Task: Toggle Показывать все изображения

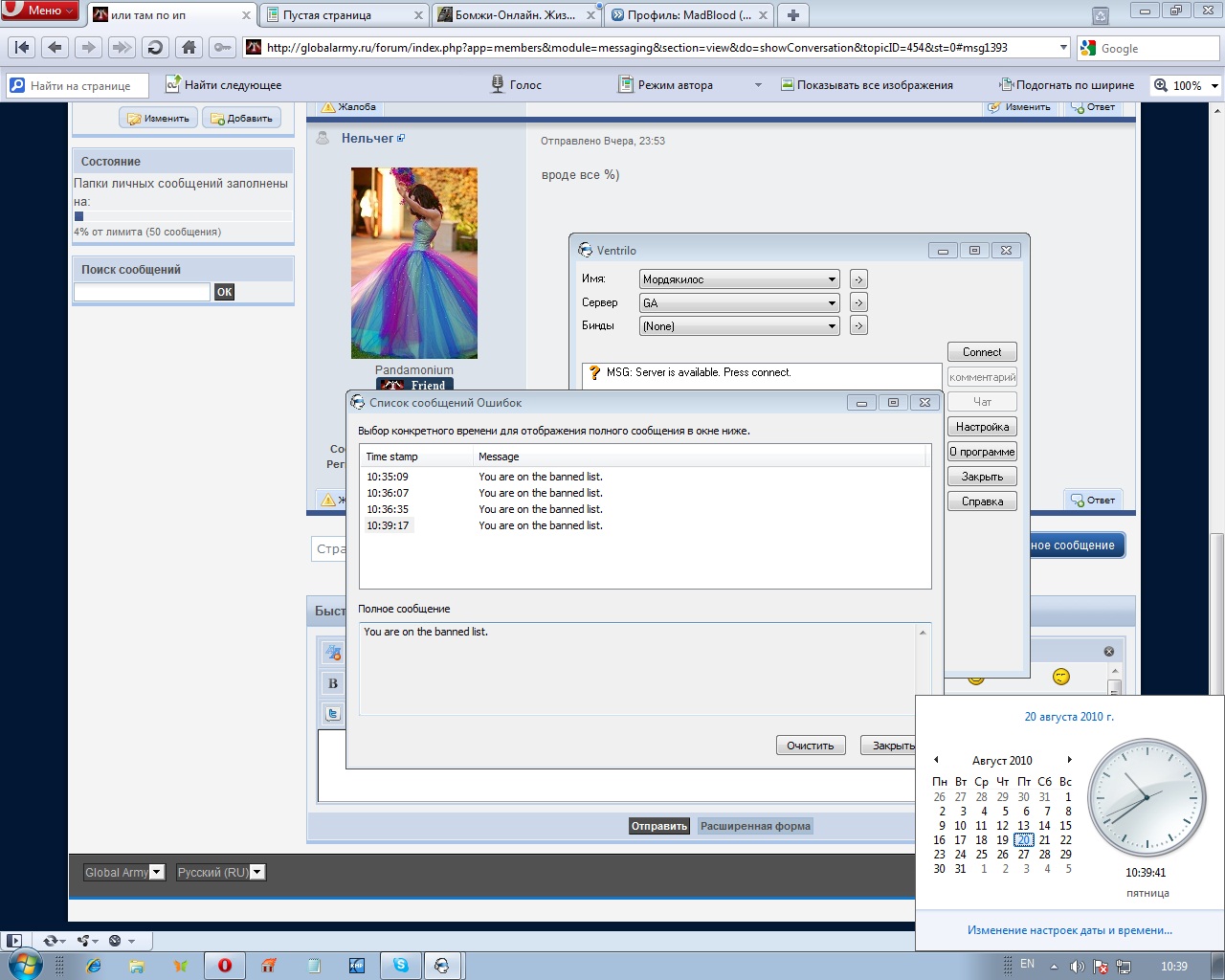Action: click(x=867, y=85)
